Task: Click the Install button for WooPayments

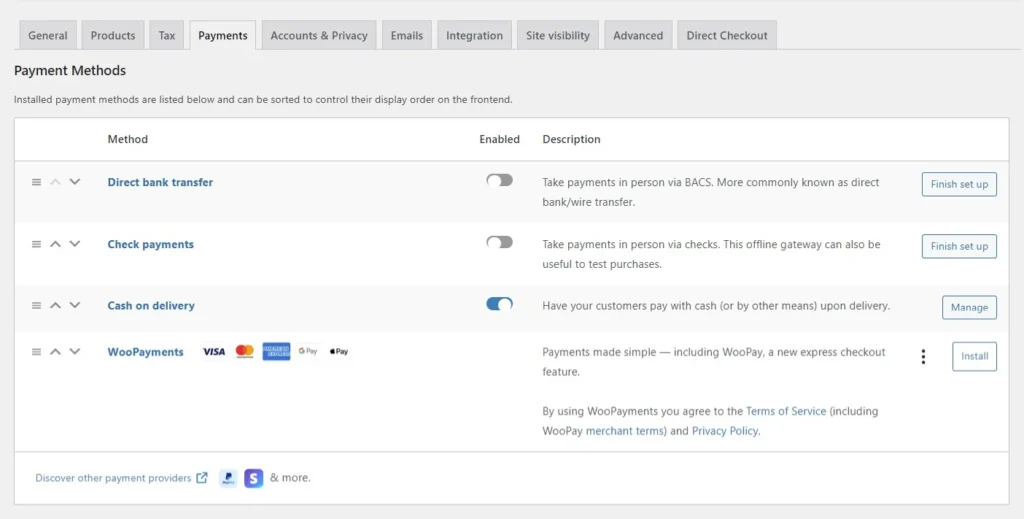Action: click(x=974, y=356)
